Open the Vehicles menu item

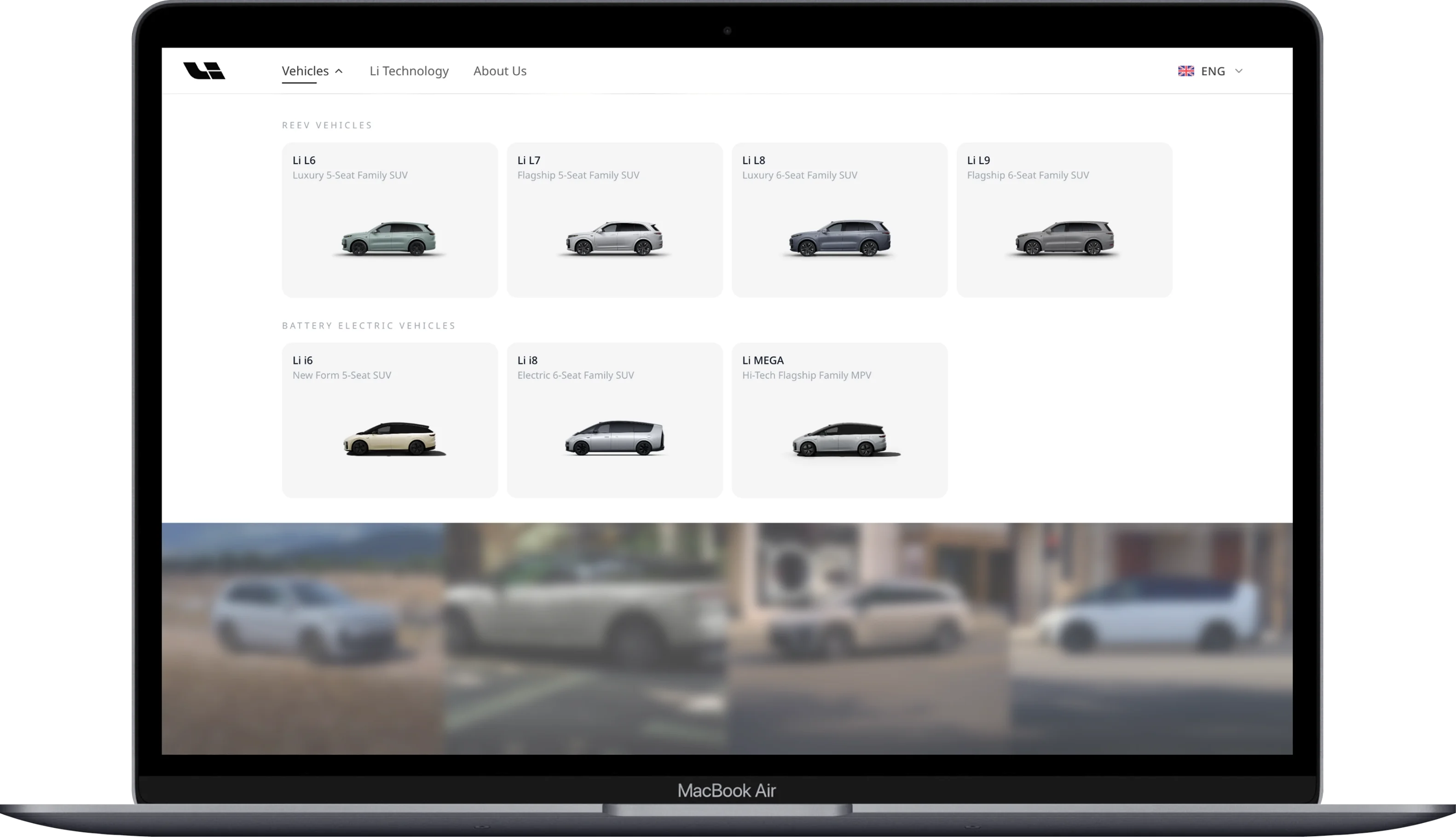tap(305, 71)
